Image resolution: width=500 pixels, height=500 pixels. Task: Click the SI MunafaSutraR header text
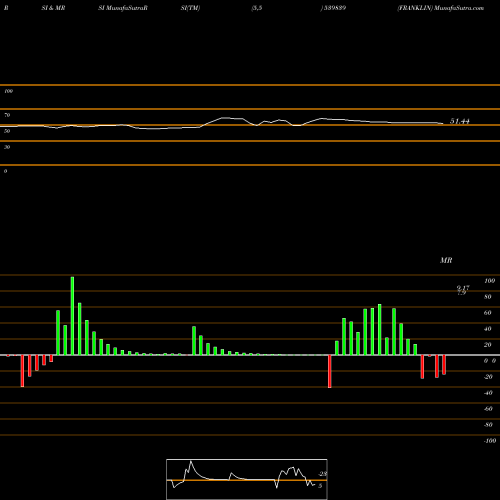pos(123,8)
